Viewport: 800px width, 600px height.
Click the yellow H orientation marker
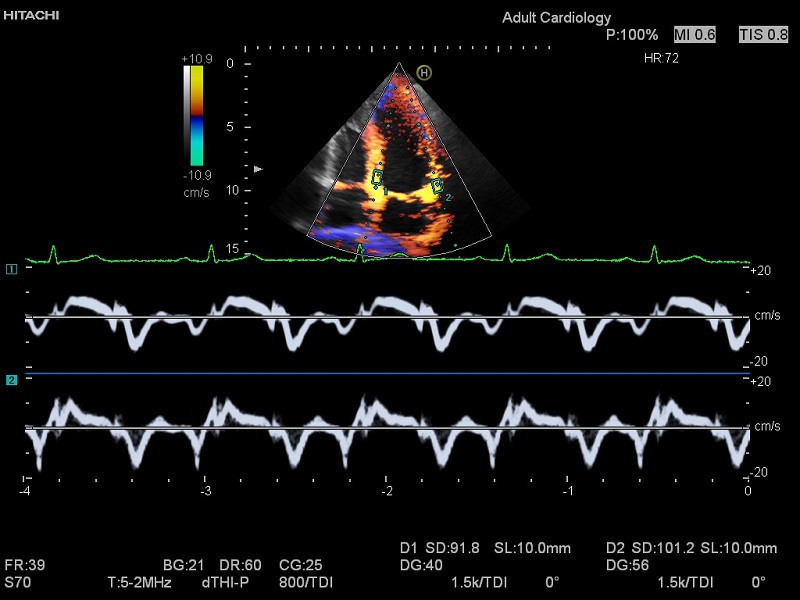click(424, 72)
